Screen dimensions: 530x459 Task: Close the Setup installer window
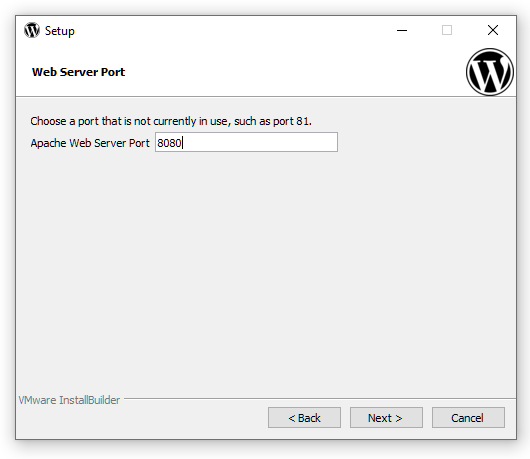[x=493, y=30]
